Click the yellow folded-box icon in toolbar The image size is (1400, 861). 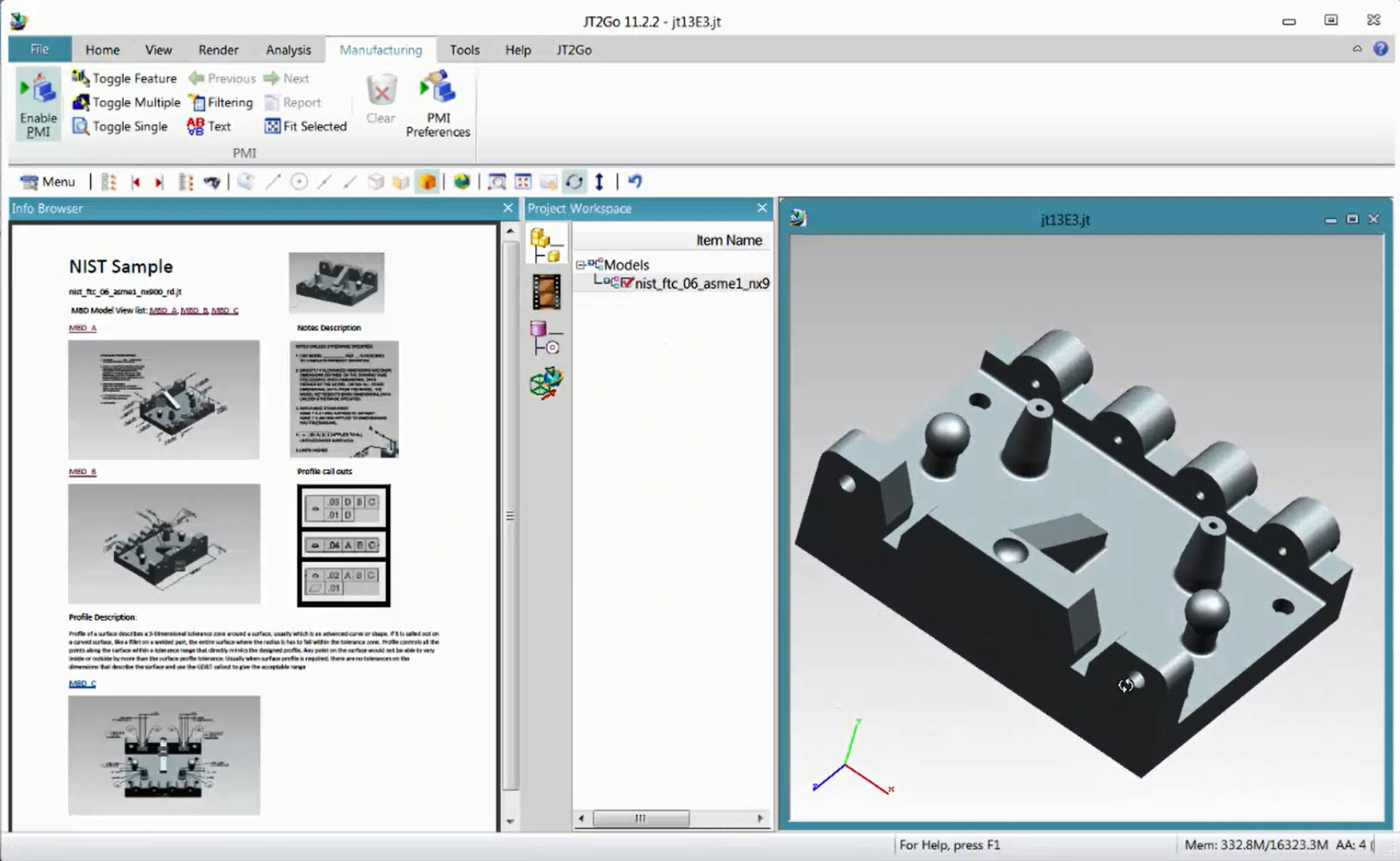tap(401, 182)
